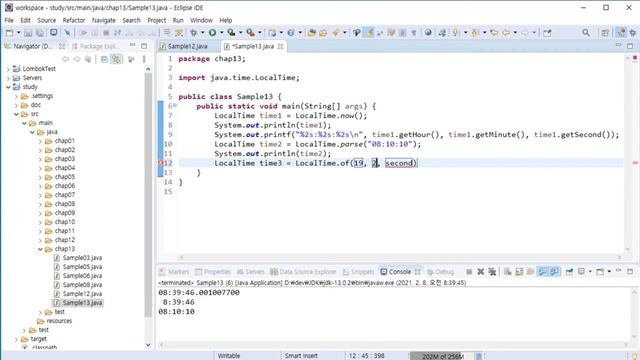Select Sample12.java file in Navigator tree

(x=82, y=294)
